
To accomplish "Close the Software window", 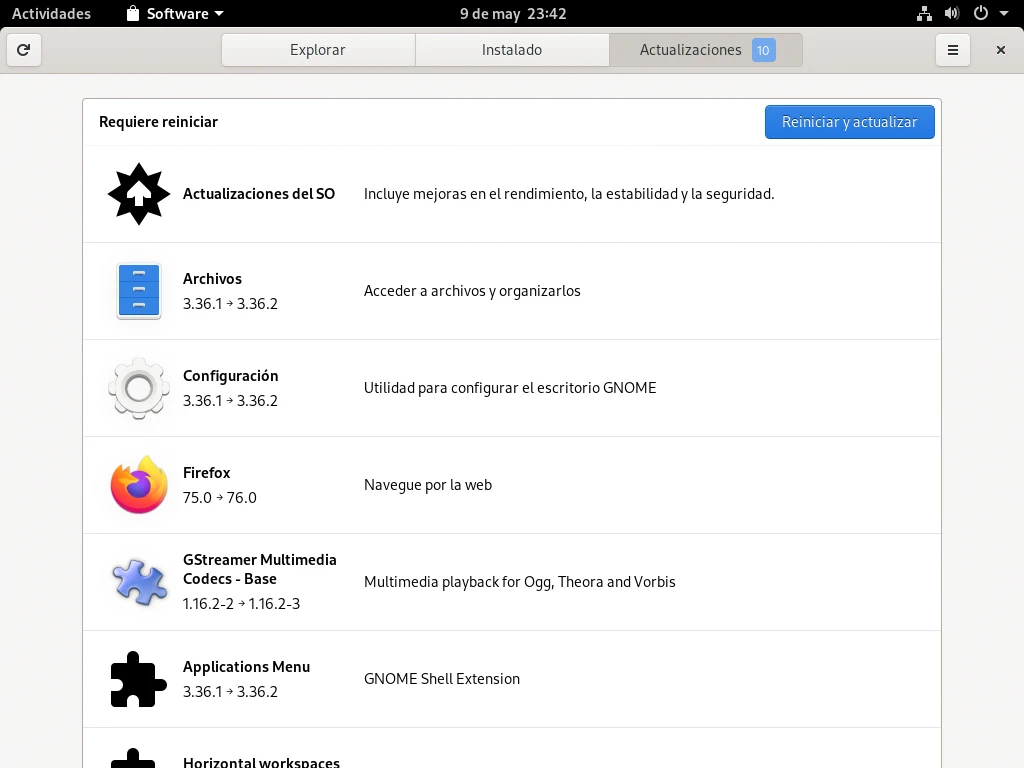I will point(1001,50).
